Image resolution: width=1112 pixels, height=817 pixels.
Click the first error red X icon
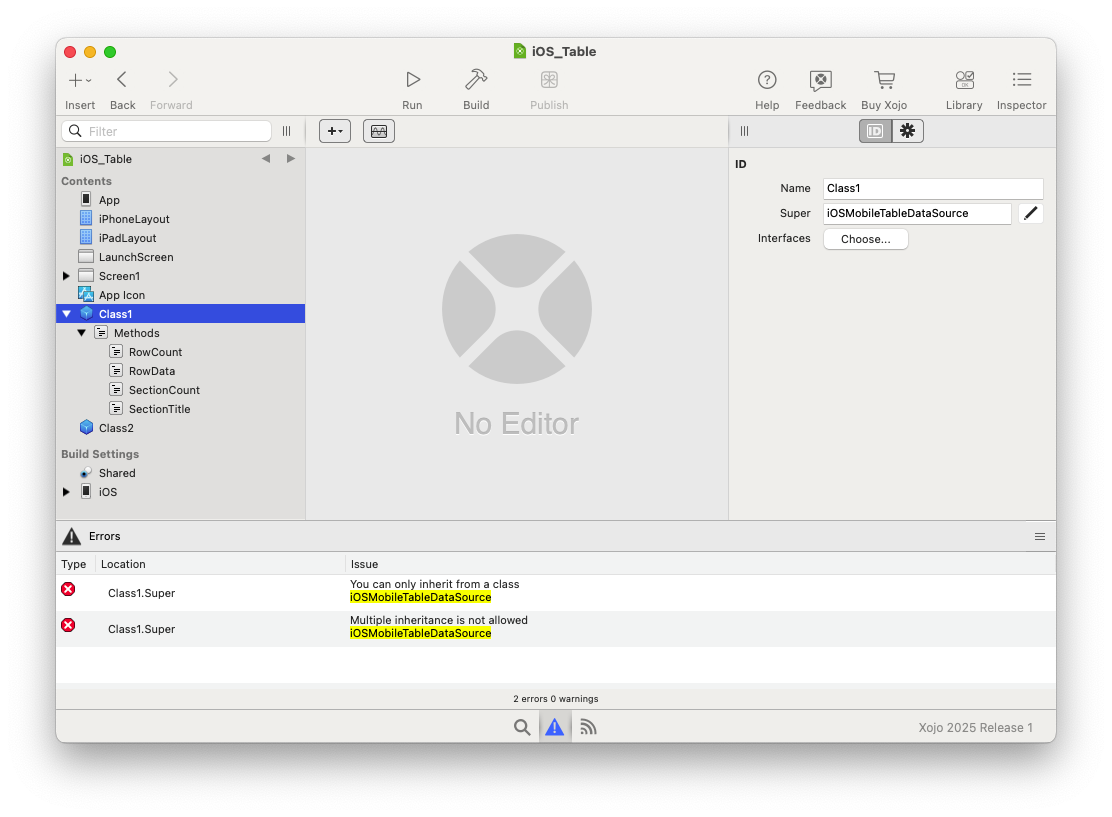tap(68, 589)
